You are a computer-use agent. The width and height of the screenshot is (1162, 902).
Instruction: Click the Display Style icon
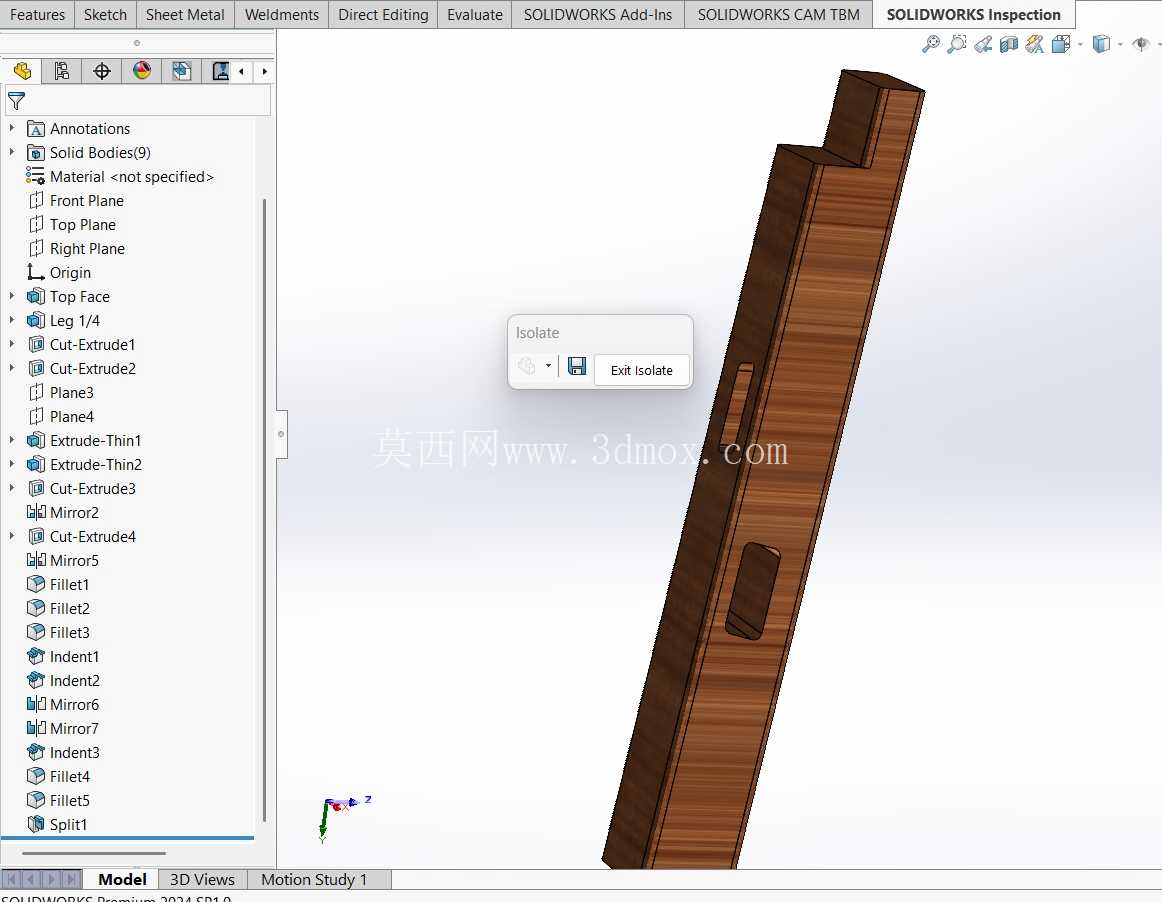point(1101,44)
